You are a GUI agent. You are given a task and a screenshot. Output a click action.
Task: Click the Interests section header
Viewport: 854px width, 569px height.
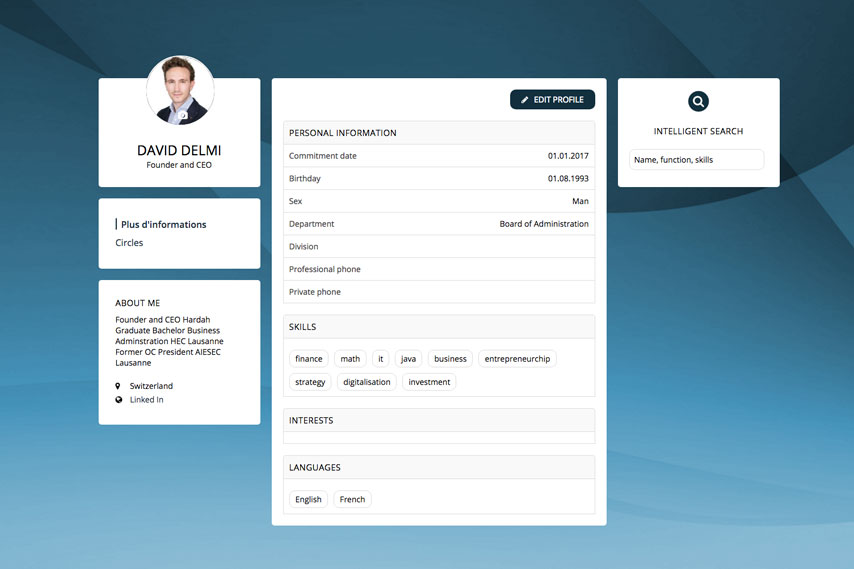click(x=439, y=420)
